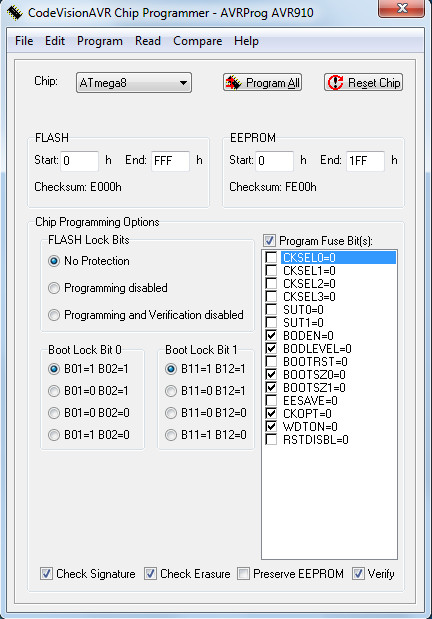Click the Program All chip icon button
432x619 pixels.
pos(262,83)
